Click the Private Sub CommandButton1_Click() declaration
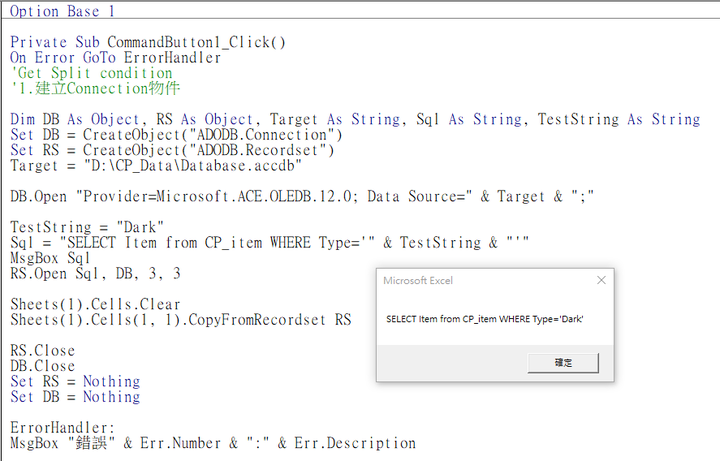 point(148,42)
